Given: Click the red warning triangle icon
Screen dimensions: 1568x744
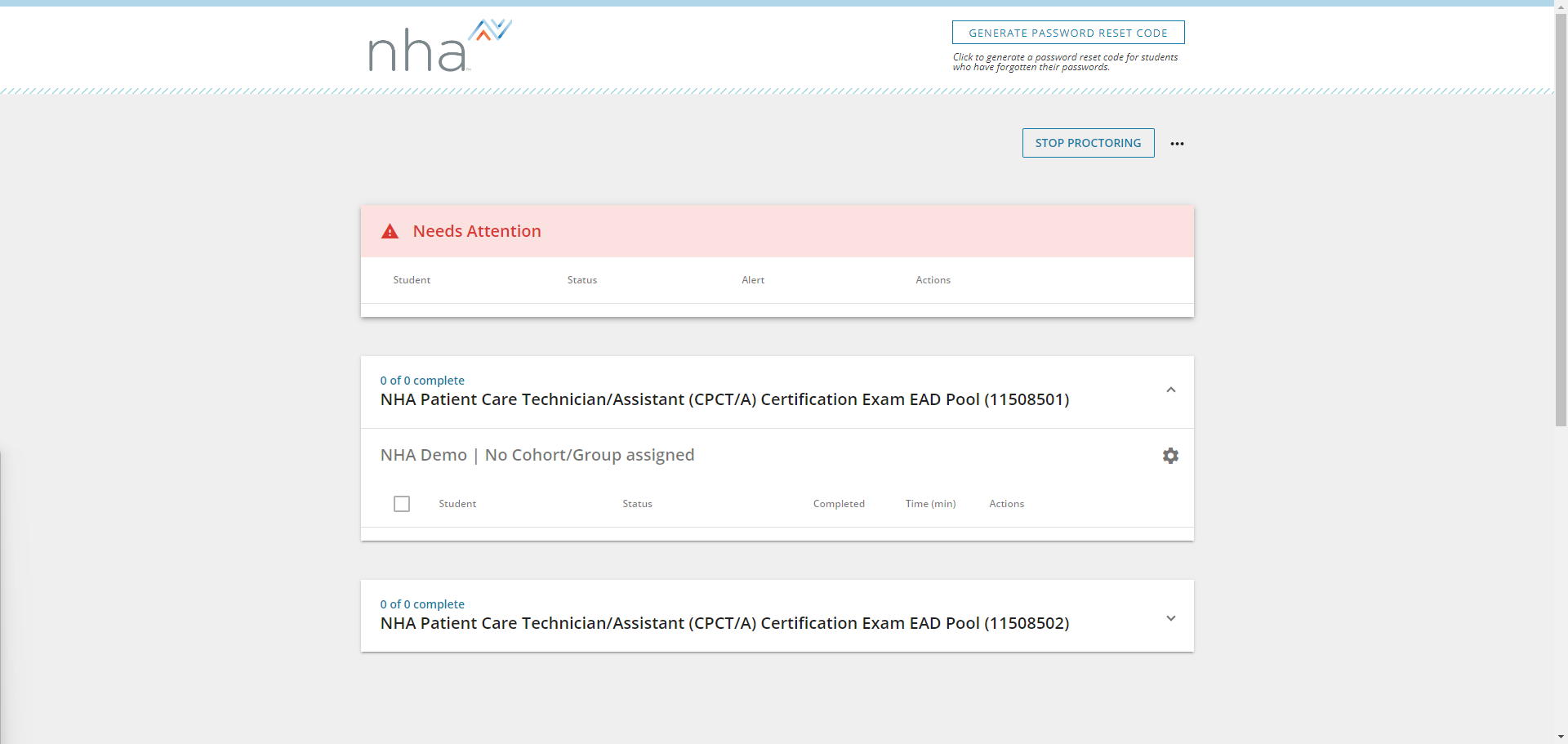Looking at the screenshot, I should click(390, 231).
